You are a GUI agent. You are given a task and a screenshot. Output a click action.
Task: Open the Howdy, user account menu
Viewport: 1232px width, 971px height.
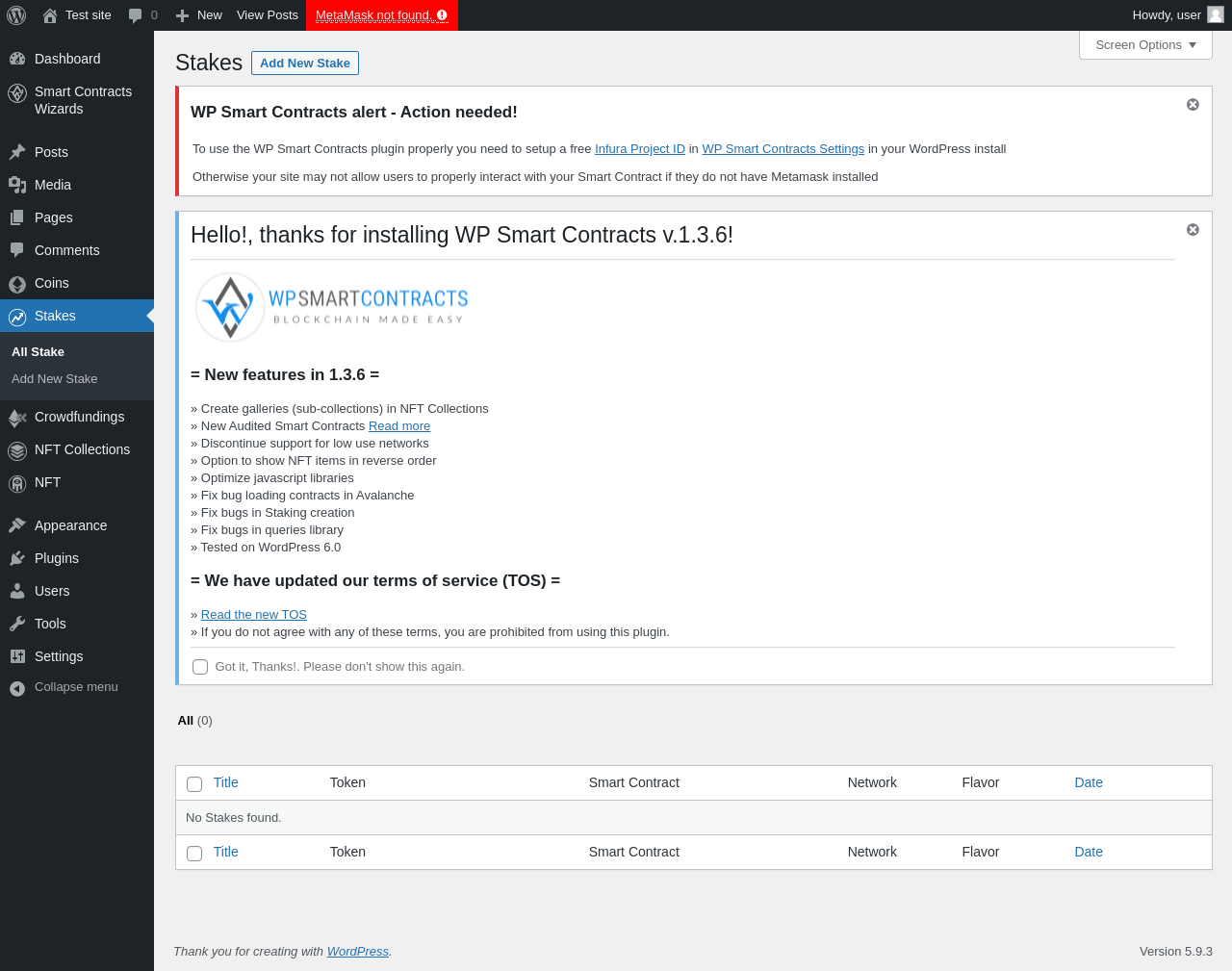pos(1177,15)
